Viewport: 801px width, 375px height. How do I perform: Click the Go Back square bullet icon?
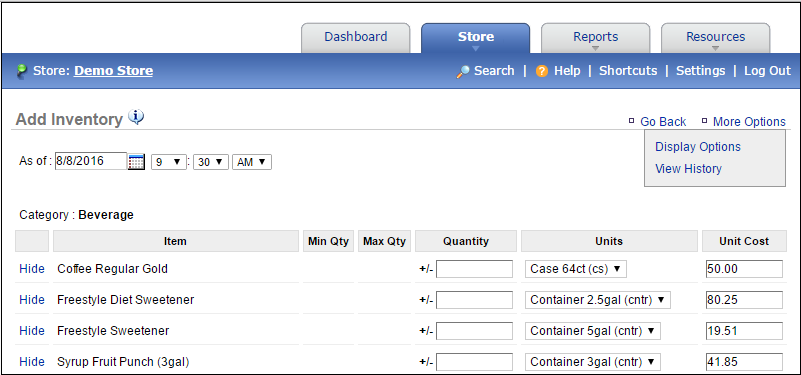[x=631, y=121]
